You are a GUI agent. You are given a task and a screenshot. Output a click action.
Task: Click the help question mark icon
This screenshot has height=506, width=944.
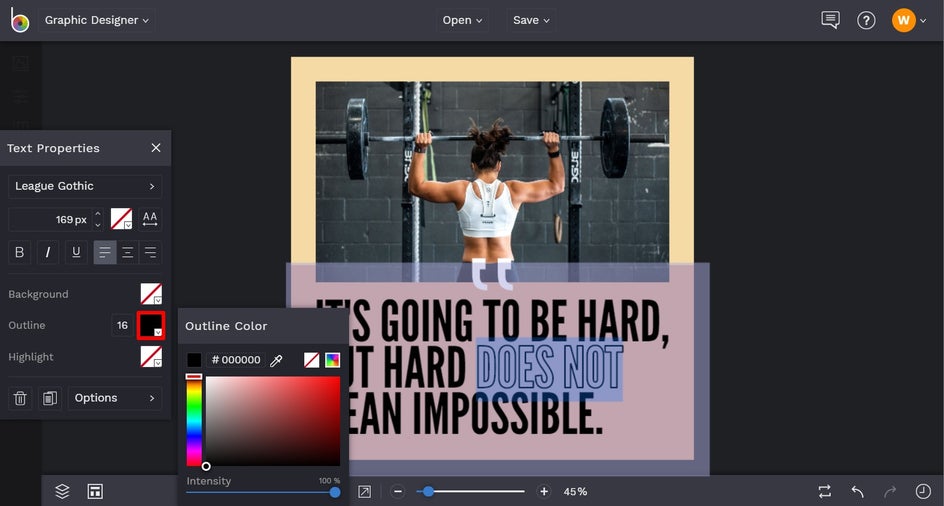pos(866,20)
